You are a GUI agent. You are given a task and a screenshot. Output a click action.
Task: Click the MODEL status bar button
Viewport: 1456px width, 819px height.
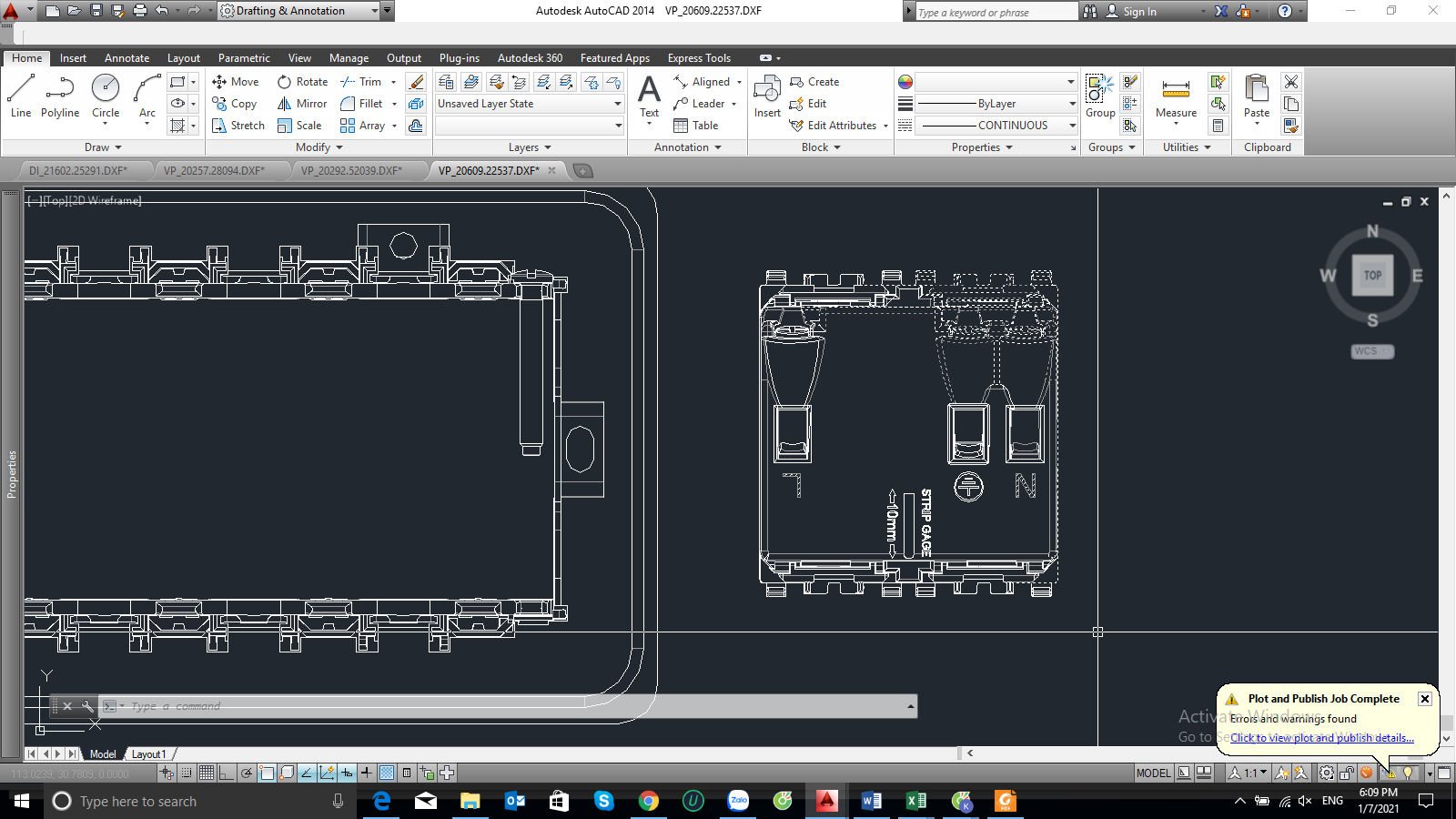point(1153,773)
